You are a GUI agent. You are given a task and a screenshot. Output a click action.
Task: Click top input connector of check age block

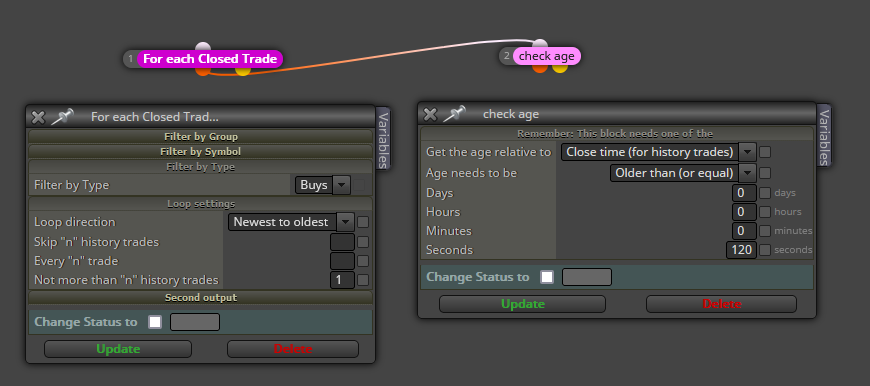point(540,44)
